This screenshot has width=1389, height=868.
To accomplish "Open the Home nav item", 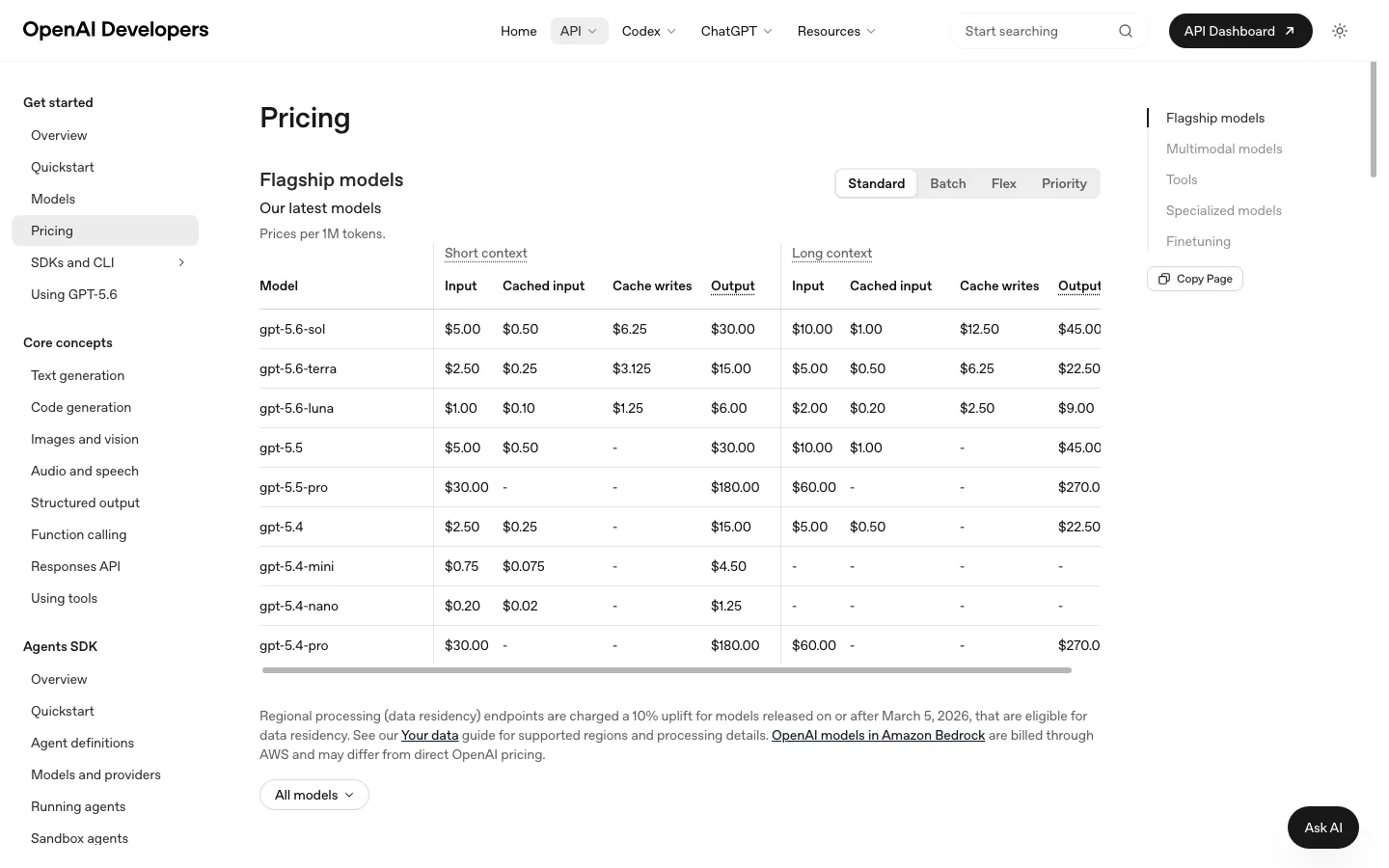I will coord(518,31).
